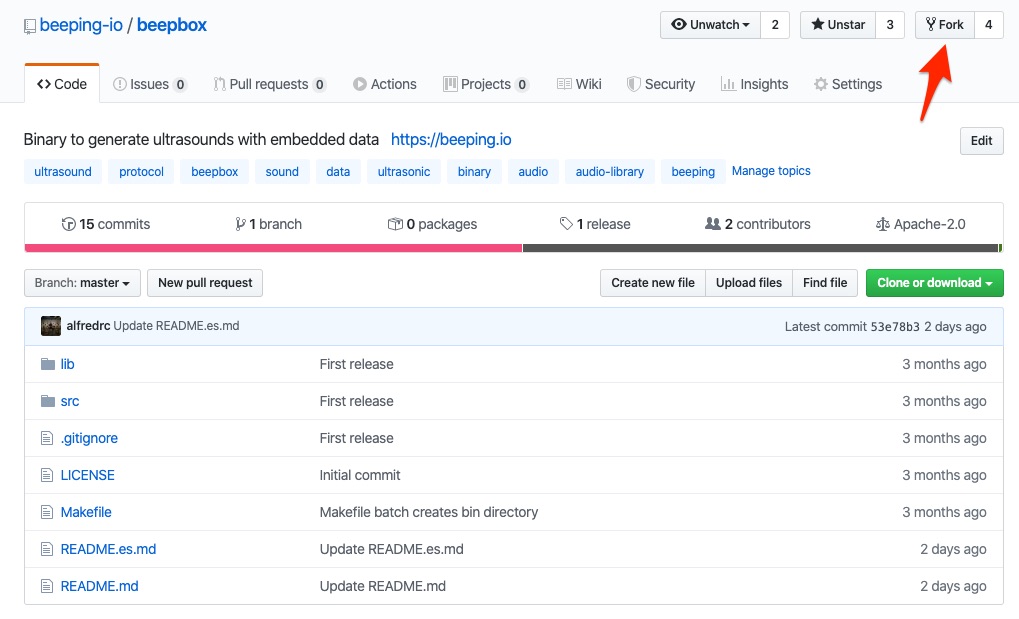The height and width of the screenshot is (619, 1019).
Task: Click the Makefile file icon
Action: 47,512
